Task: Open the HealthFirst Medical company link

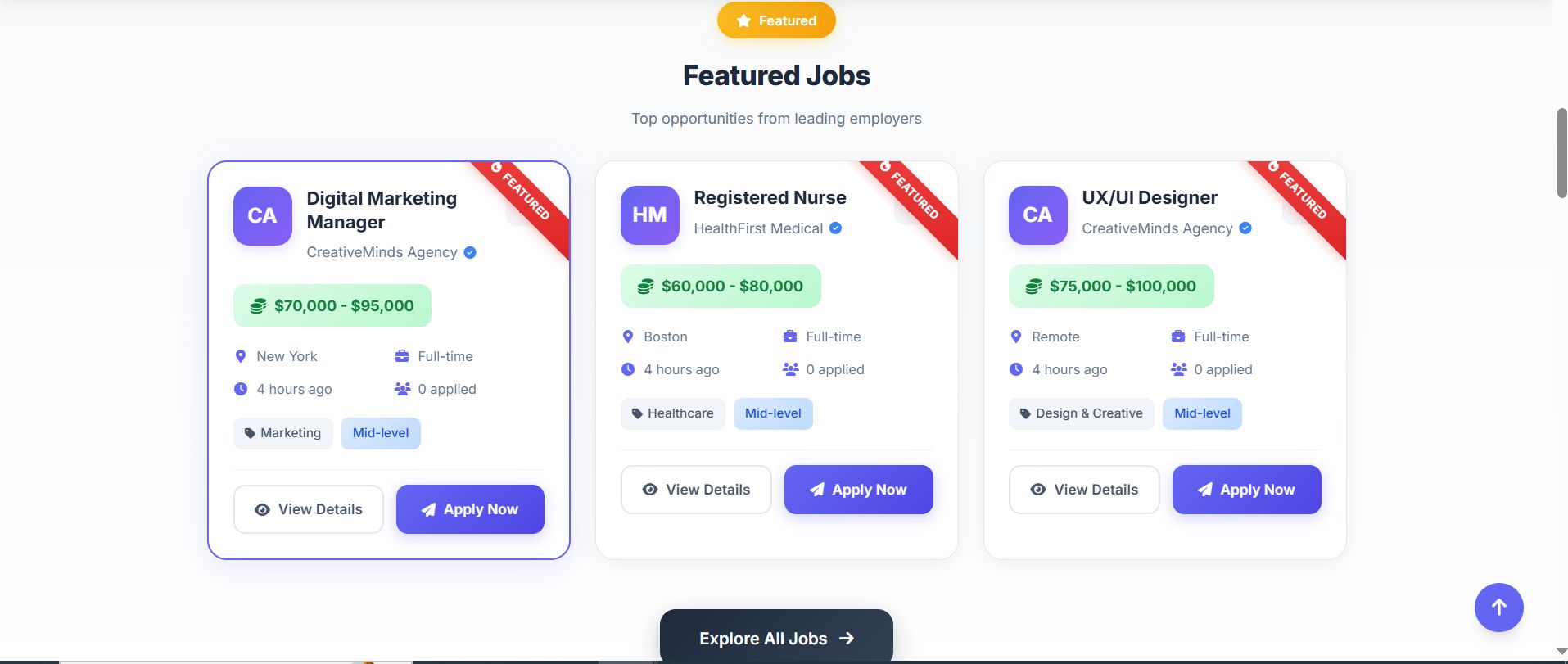Action: pyautogui.click(x=758, y=228)
